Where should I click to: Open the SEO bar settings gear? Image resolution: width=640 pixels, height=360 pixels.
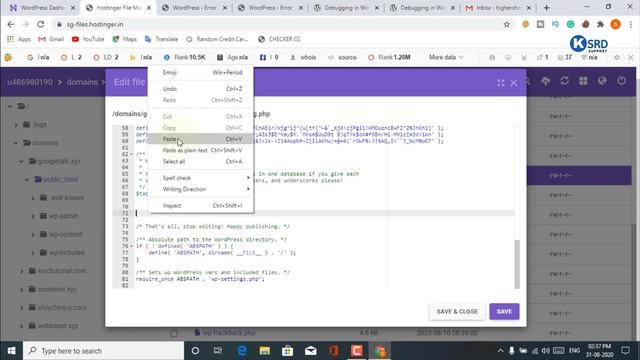click(617, 58)
